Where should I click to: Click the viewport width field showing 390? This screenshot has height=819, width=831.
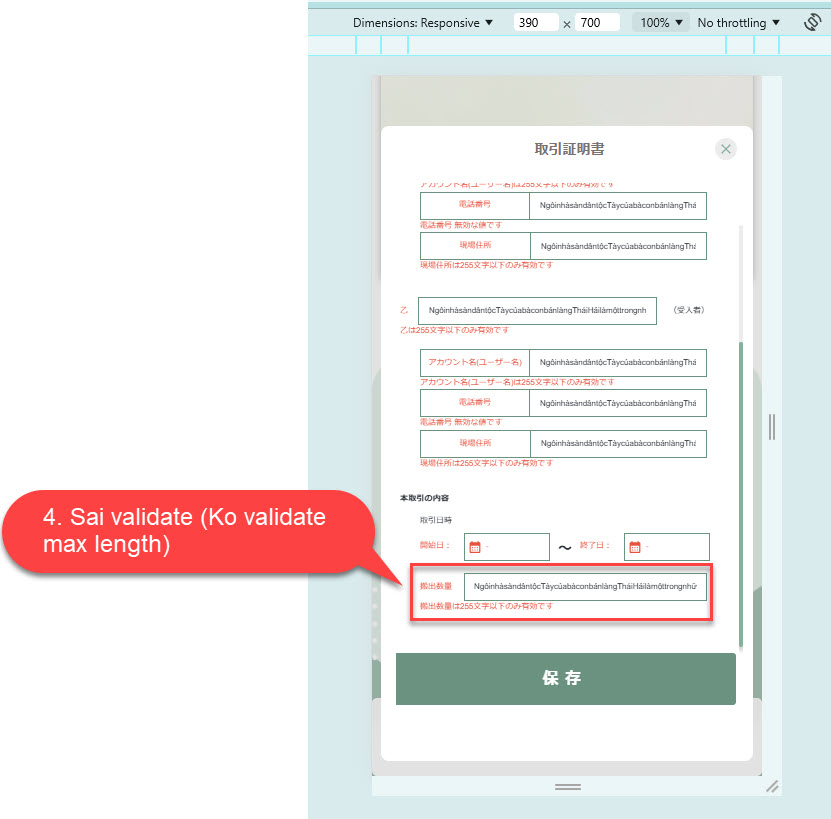[x=536, y=22]
